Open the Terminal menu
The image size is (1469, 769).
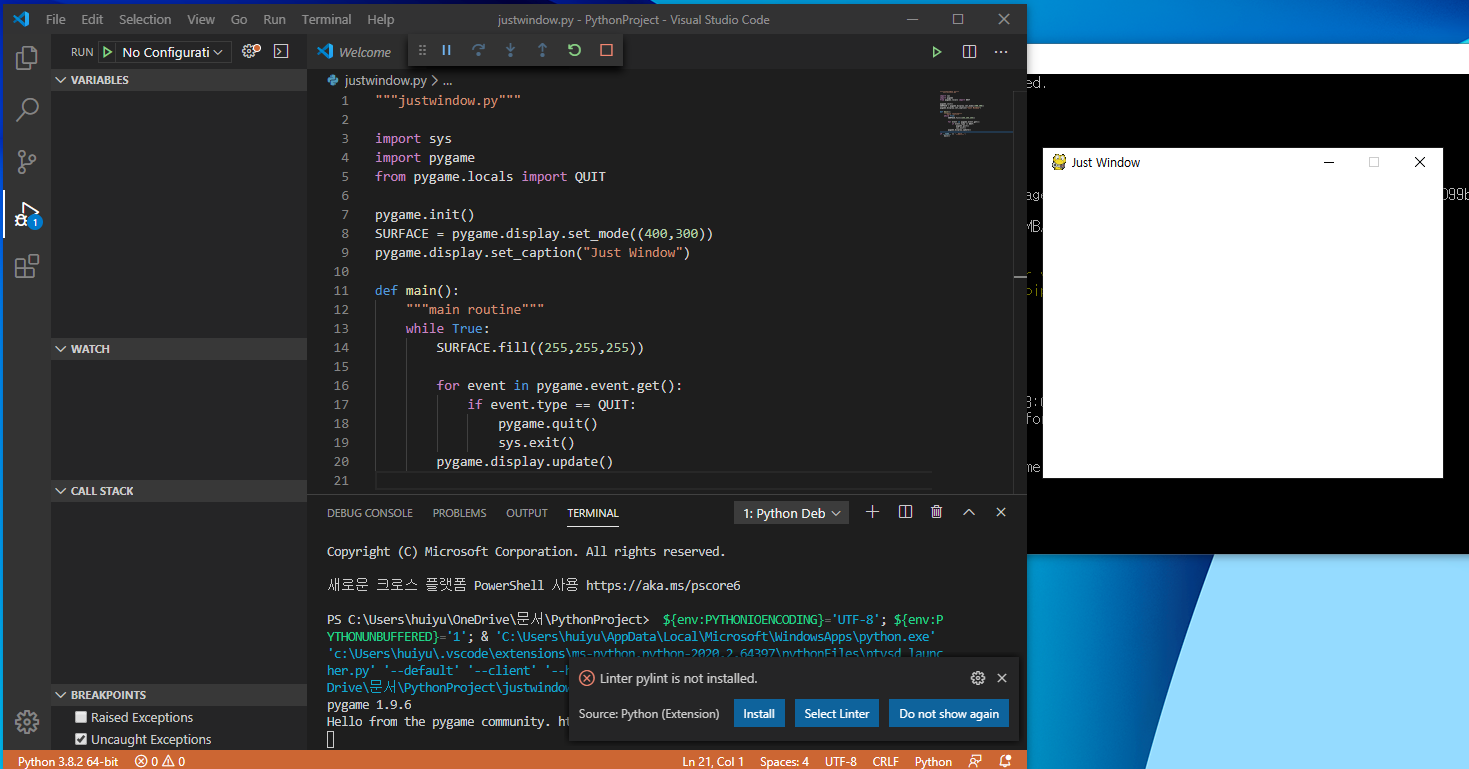pyautogui.click(x=327, y=19)
